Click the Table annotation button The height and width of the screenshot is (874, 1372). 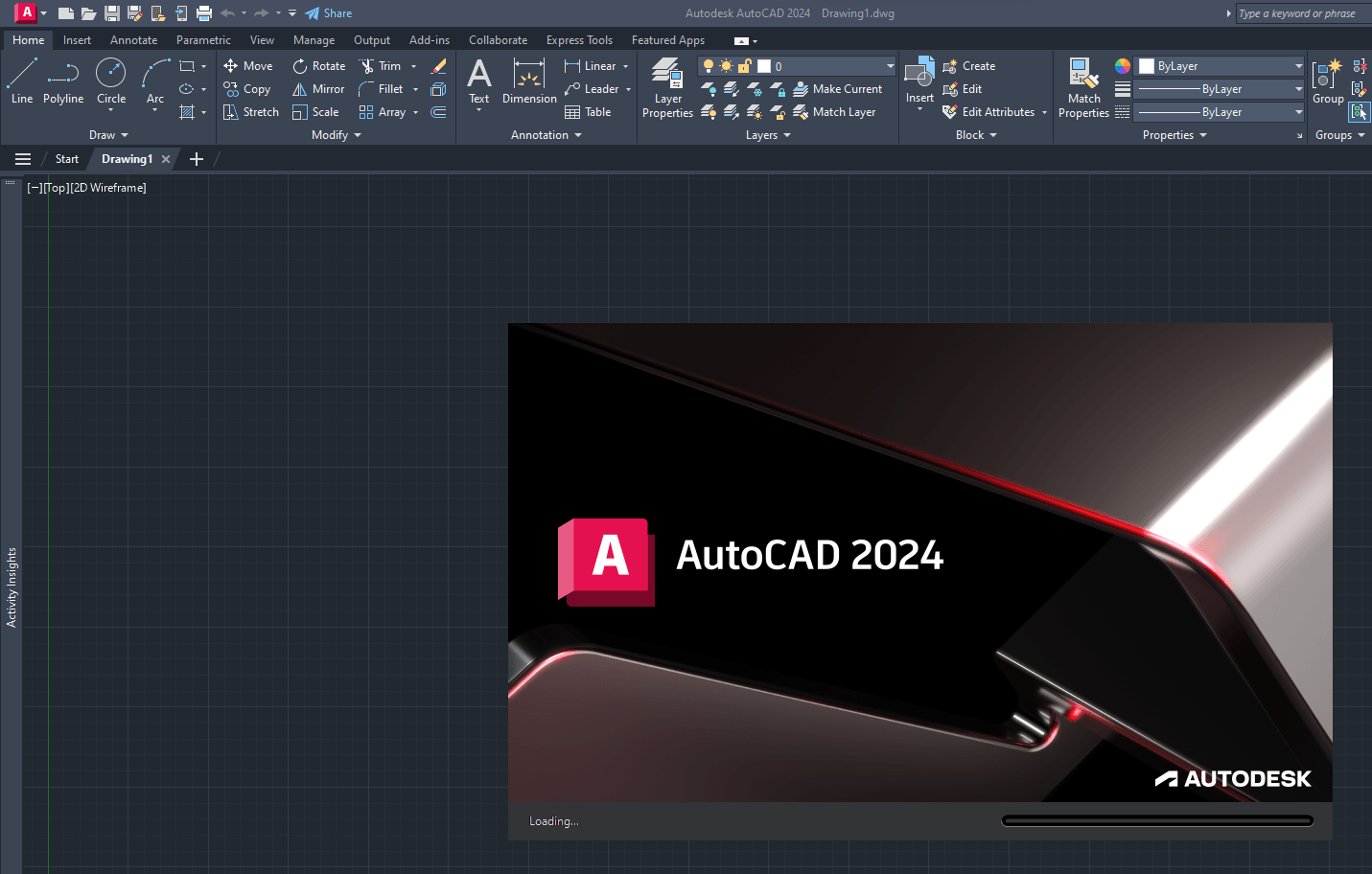[588, 112]
